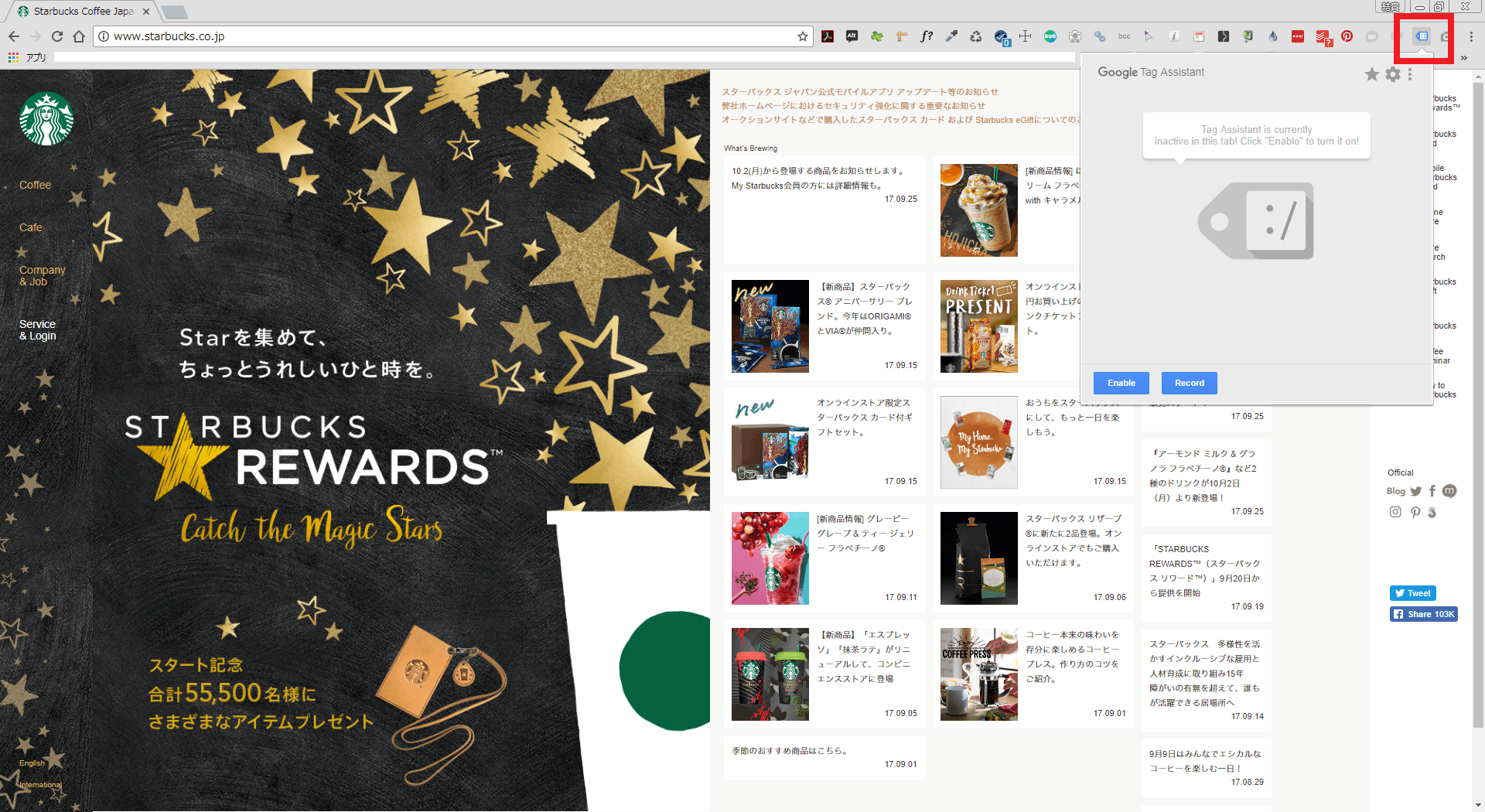Open the official Instagram icon
This screenshot has width=1485, height=812.
click(1395, 512)
